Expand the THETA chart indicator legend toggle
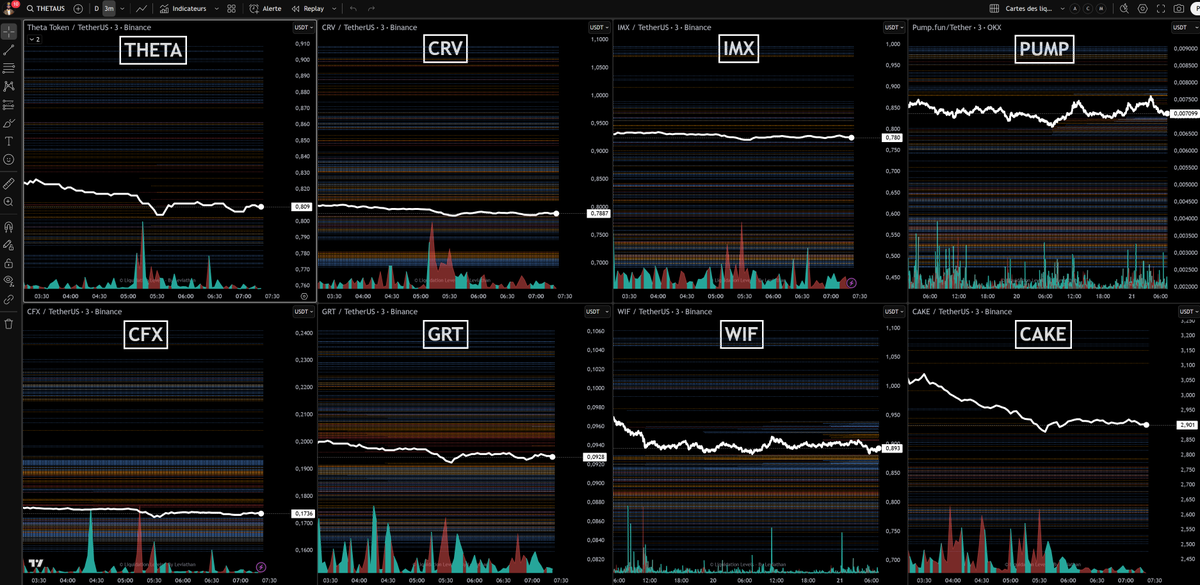Screen dimensions: 1200x585 [x=34, y=40]
